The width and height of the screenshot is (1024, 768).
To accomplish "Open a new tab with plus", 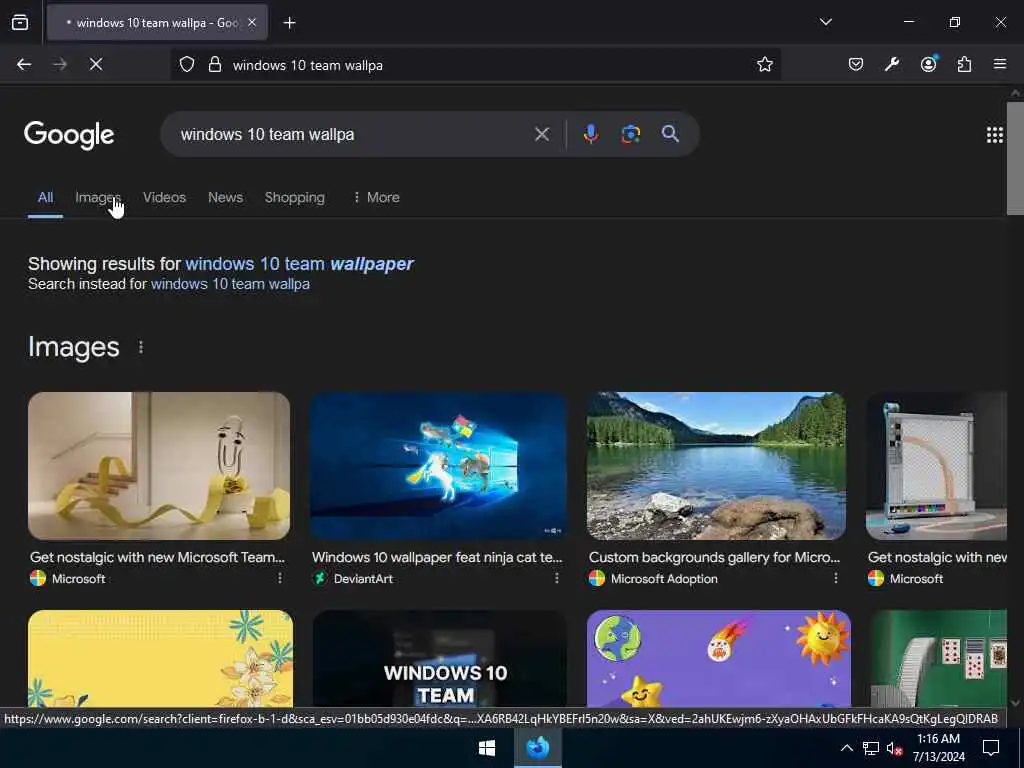I will click(x=289, y=23).
